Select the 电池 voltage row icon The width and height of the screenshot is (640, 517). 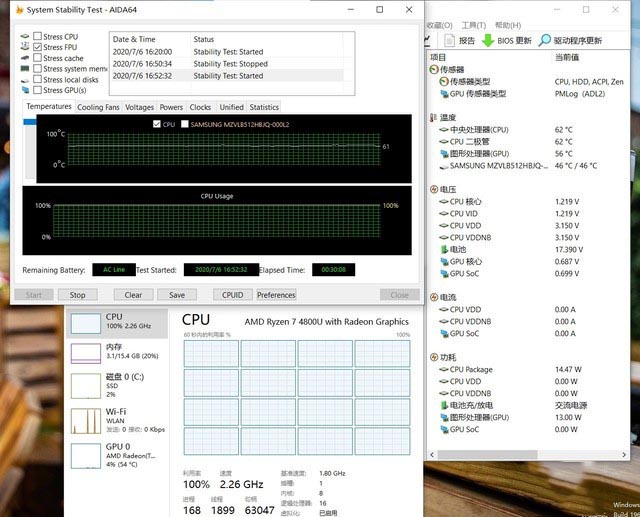coord(444,249)
